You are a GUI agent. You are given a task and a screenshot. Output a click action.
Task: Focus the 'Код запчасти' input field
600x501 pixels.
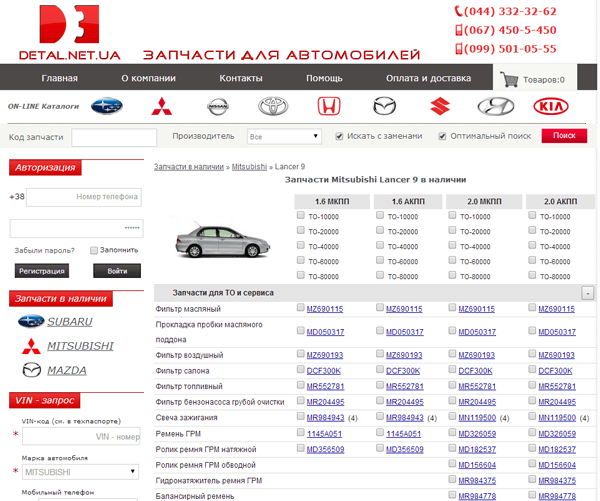[x=114, y=137]
